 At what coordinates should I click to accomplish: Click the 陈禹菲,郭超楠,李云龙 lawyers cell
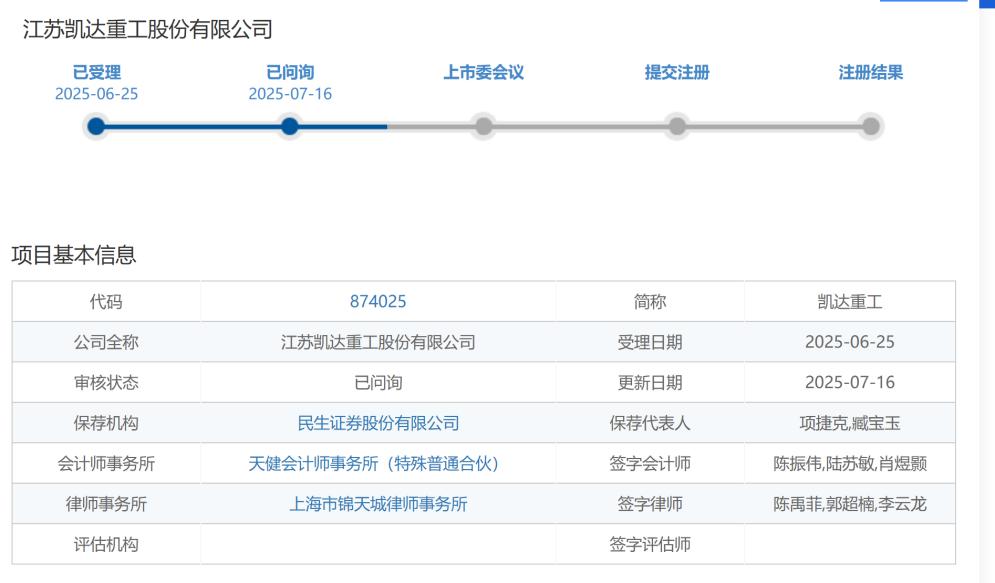850,504
